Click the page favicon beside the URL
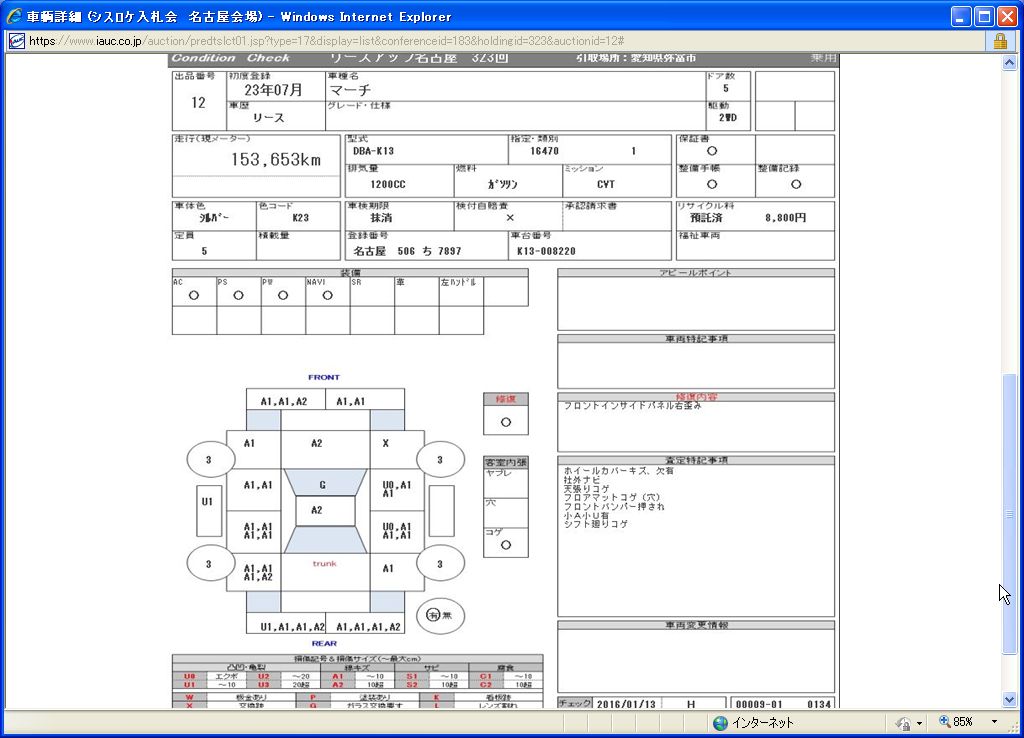Viewport: 1024px width, 738px height. pyautogui.click(x=17, y=41)
